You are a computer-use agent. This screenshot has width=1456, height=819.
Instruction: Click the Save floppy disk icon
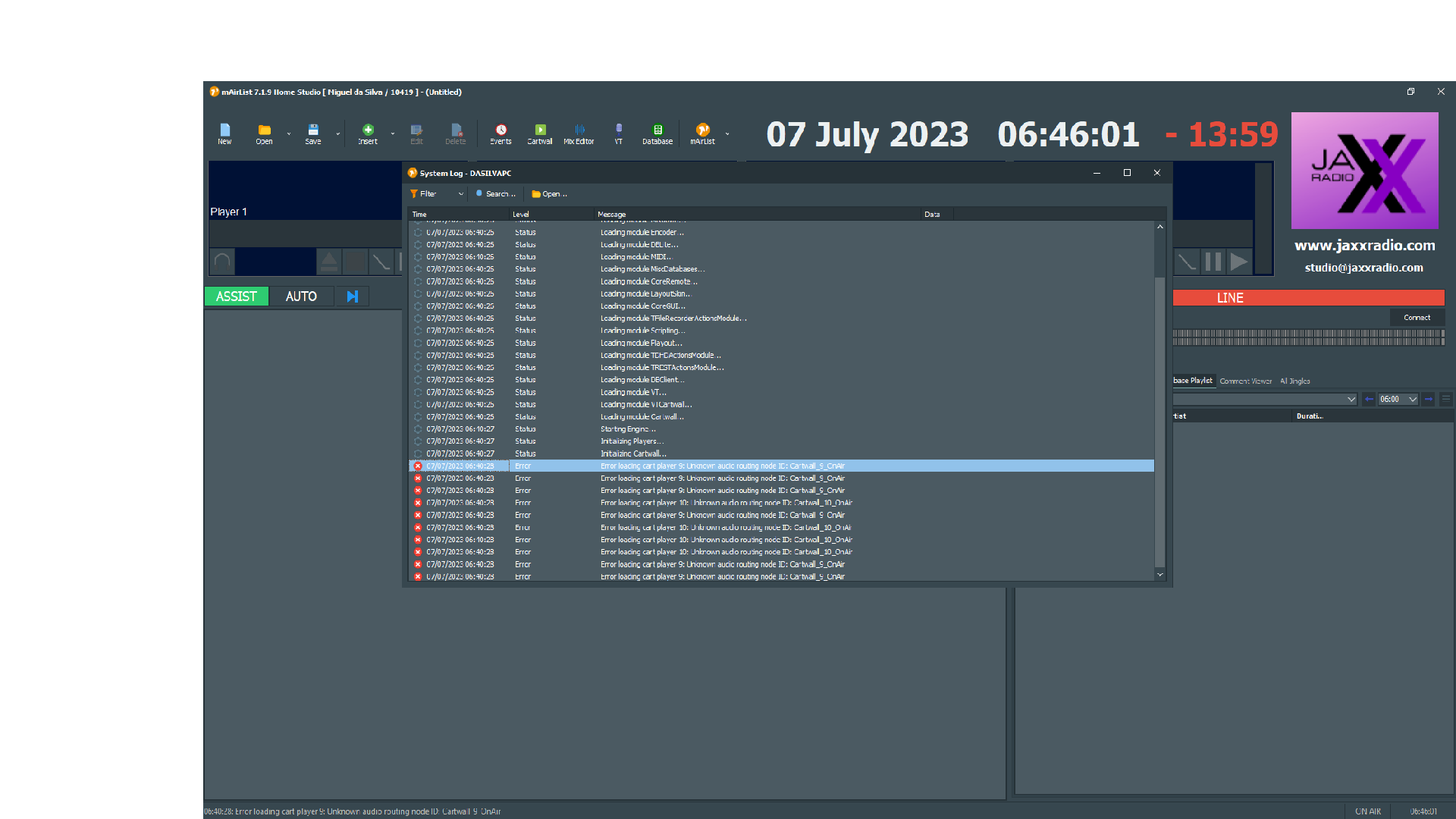[x=312, y=133]
